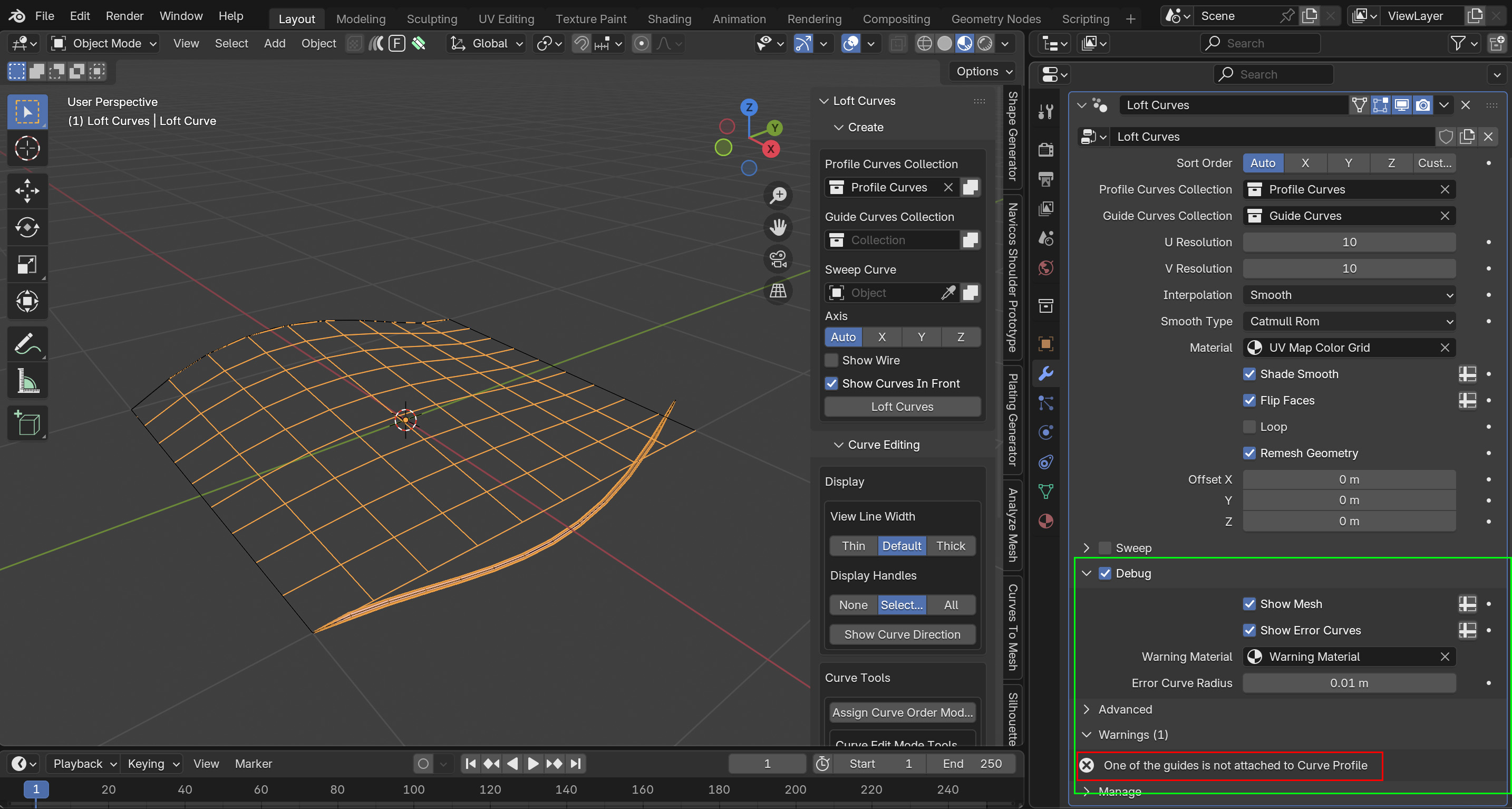Select the Move tool

coord(27,191)
